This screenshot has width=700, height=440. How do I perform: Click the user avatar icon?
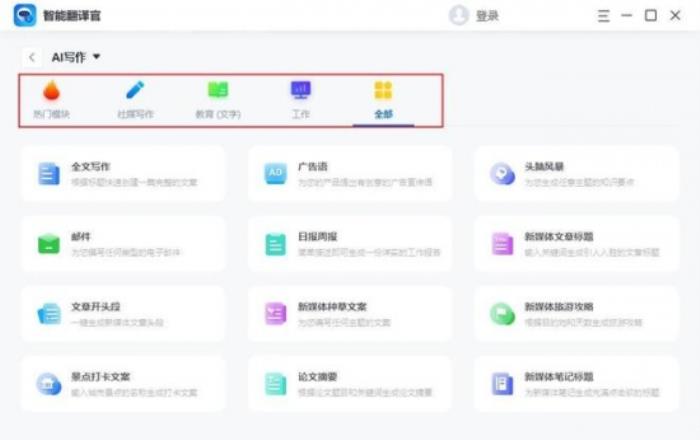click(x=458, y=16)
